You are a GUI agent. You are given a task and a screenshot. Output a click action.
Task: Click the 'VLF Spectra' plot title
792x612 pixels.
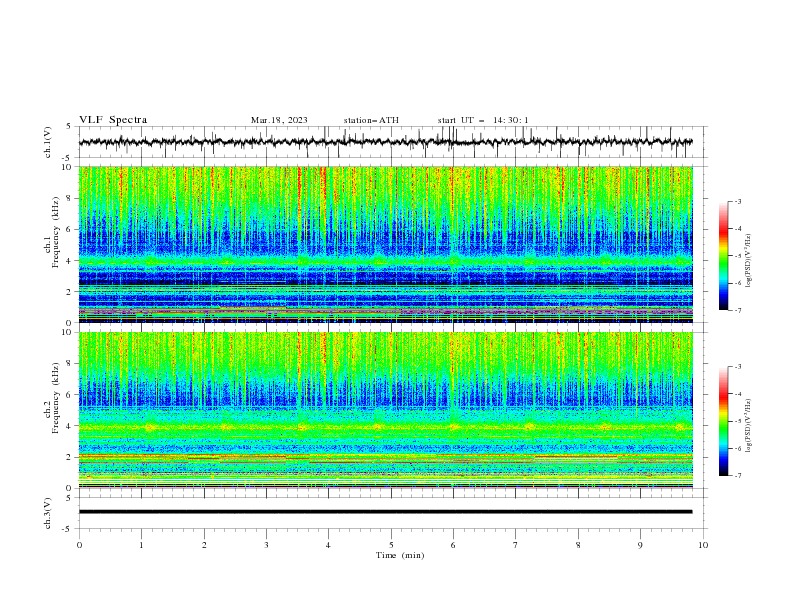(113, 120)
